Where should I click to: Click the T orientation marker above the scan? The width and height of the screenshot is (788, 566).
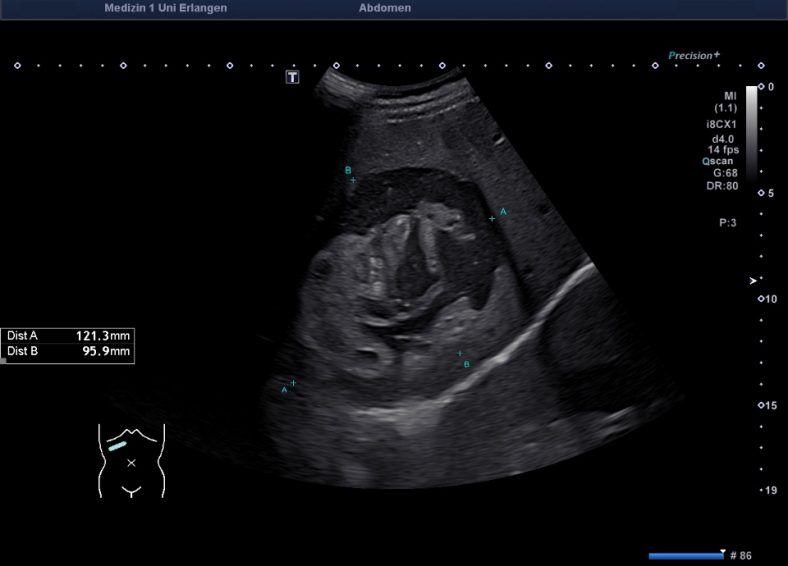click(293, 77)
